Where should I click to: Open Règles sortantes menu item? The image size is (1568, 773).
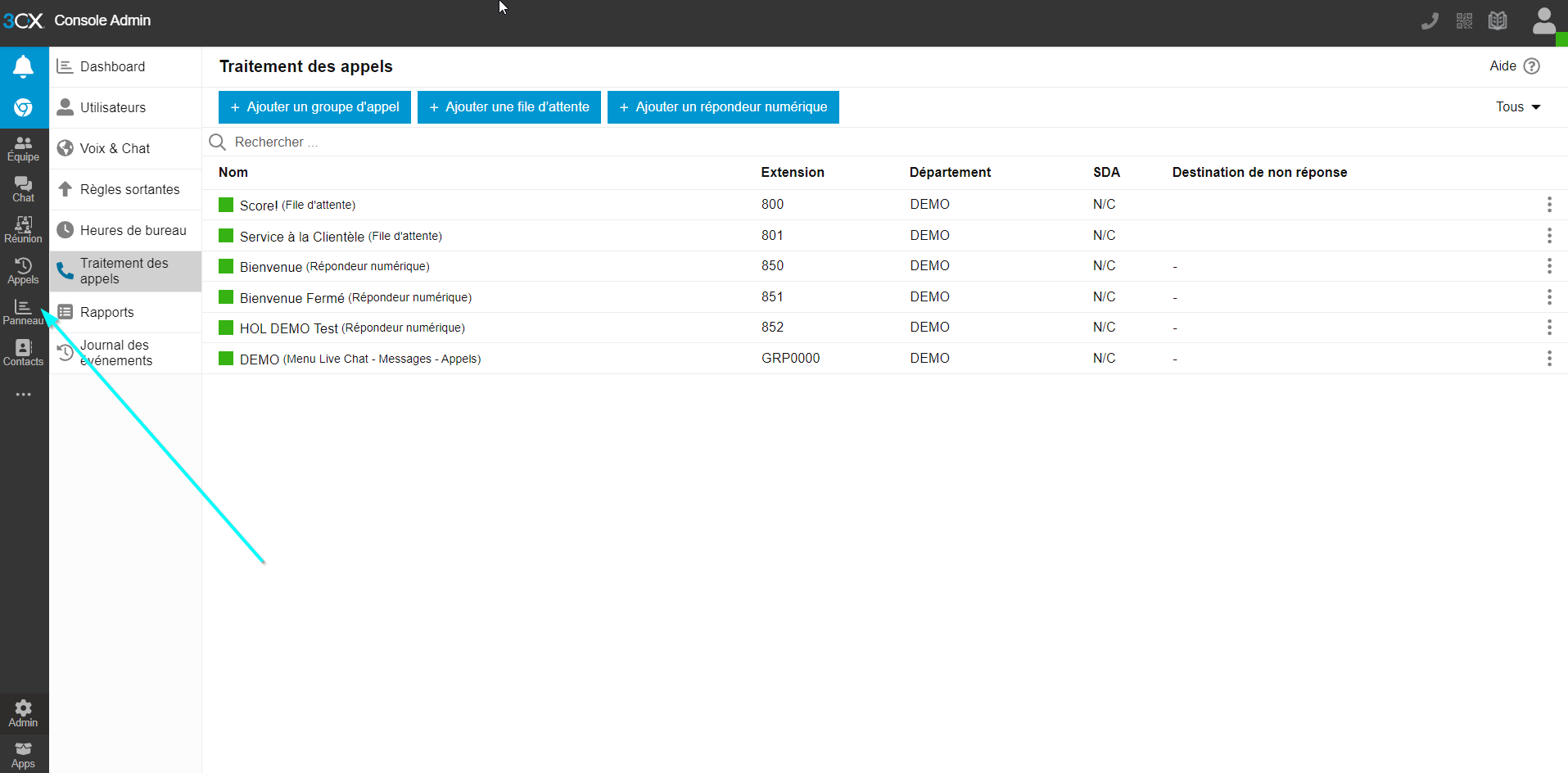(125, 190)
